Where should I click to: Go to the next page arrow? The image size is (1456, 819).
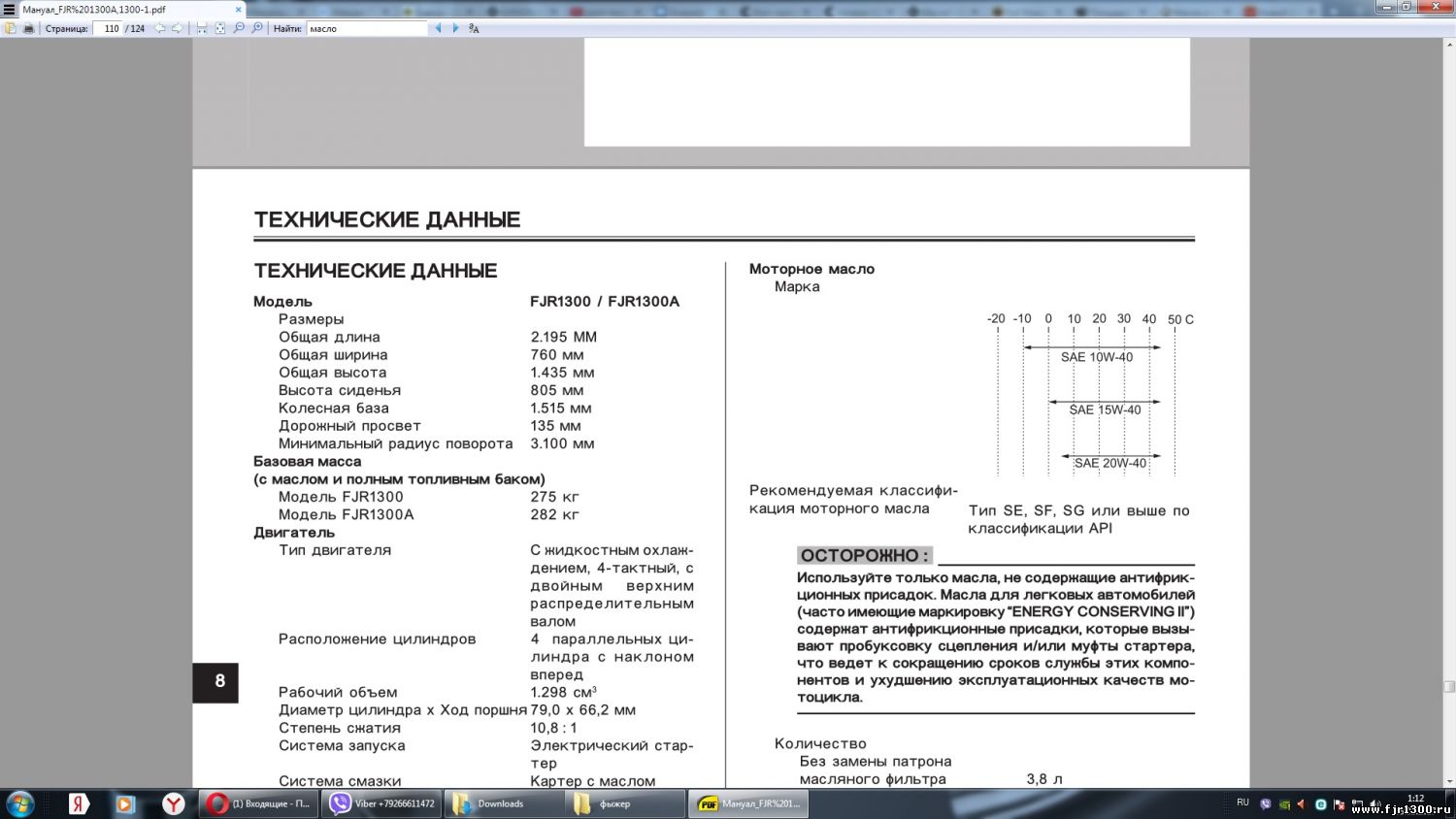pyautogui.click(x=177, y=28)
